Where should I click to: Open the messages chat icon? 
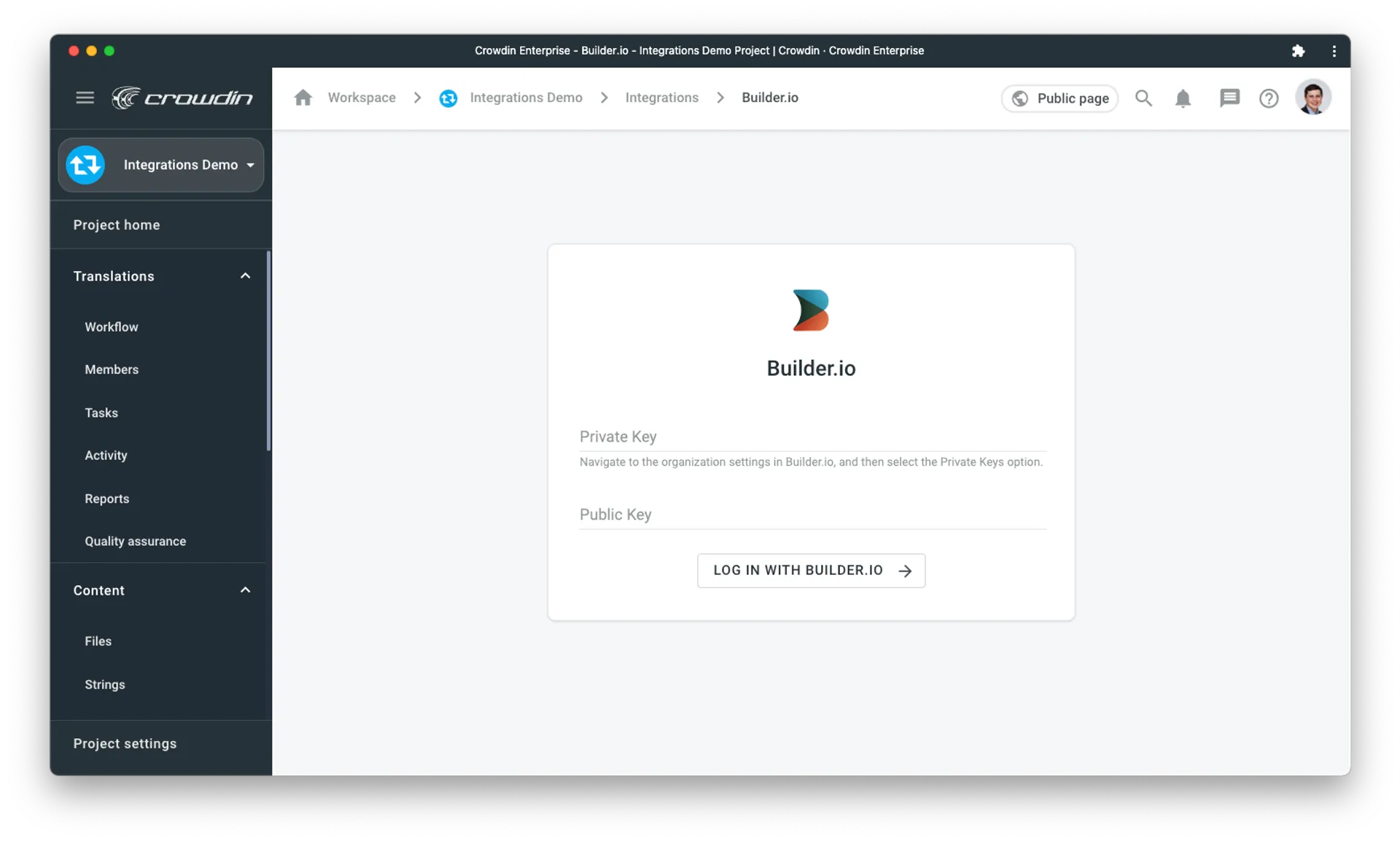coord(1229,98)
